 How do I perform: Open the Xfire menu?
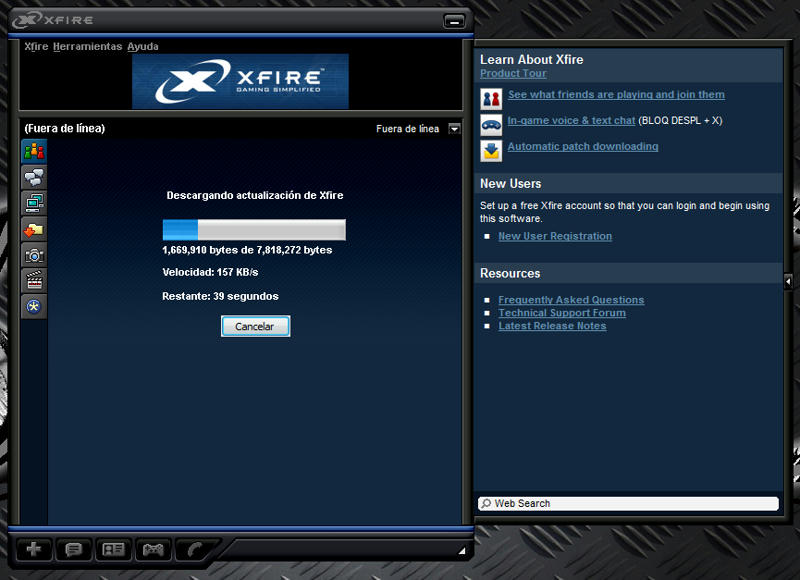click(x=36, y=46)
